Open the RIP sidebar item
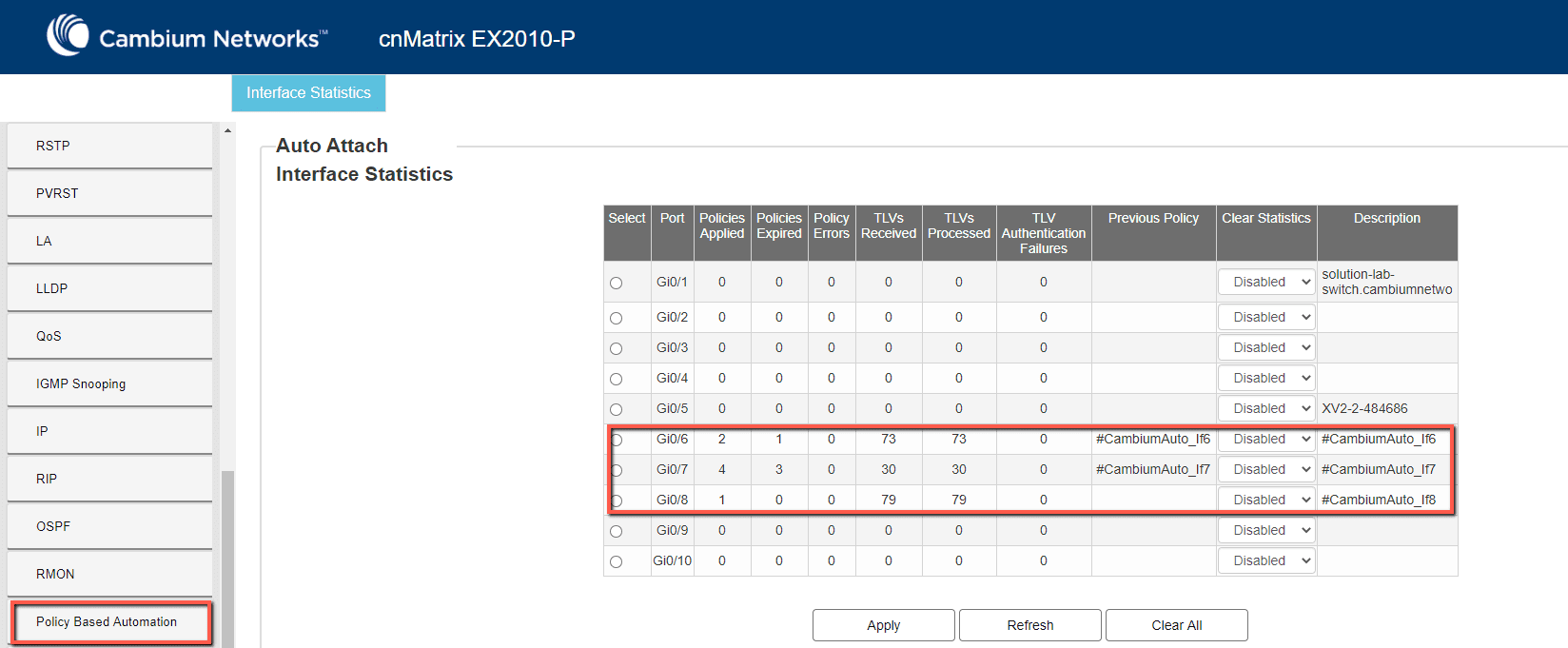This screenshot has width=1568, height=648. 109,479
